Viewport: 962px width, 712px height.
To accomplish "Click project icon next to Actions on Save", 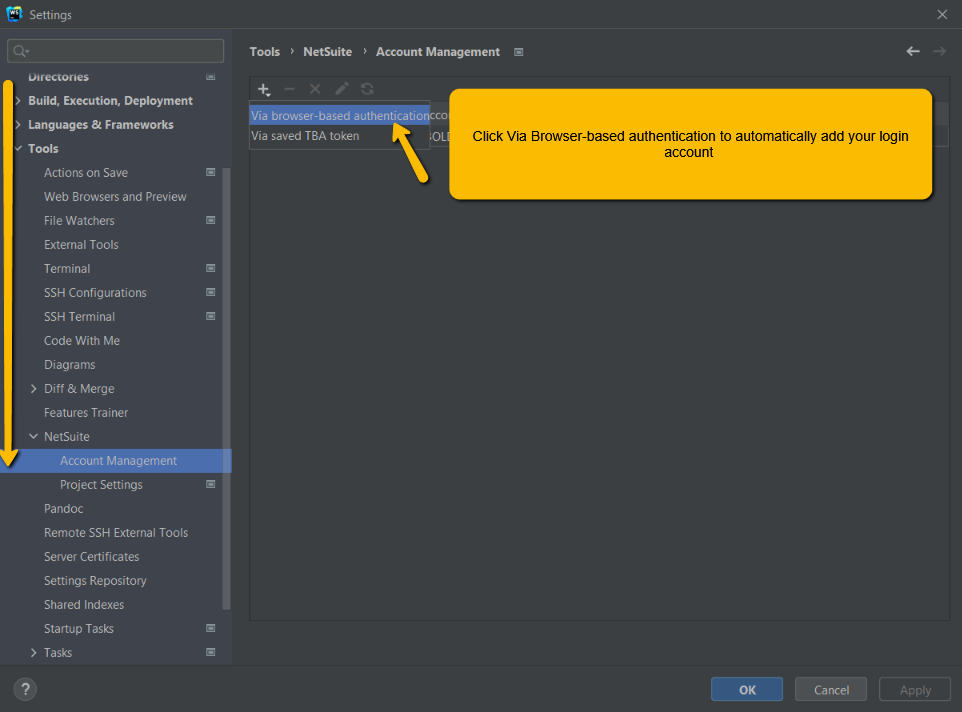I will point(210,172).
